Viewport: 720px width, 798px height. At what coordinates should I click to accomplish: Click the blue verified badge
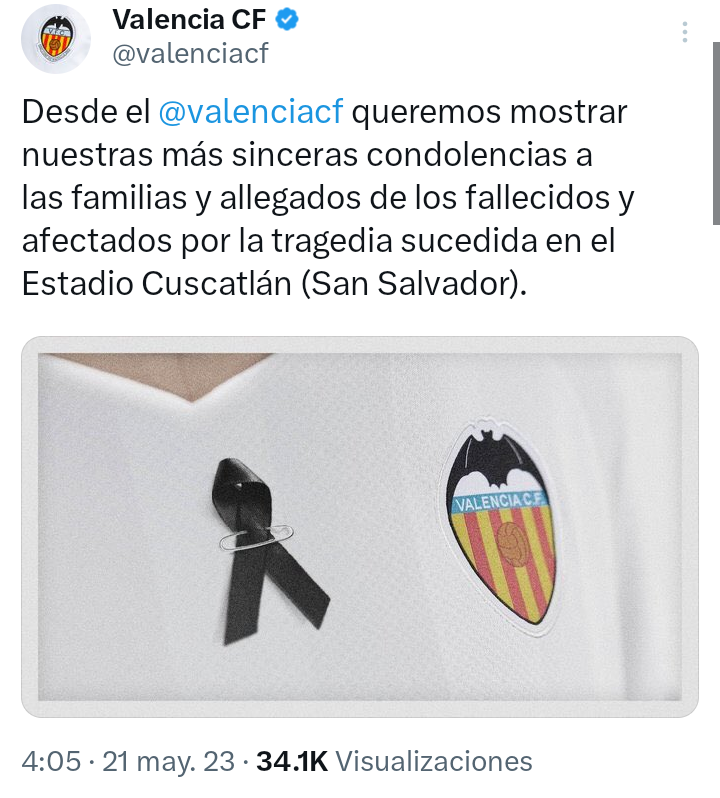click(287, 20)
